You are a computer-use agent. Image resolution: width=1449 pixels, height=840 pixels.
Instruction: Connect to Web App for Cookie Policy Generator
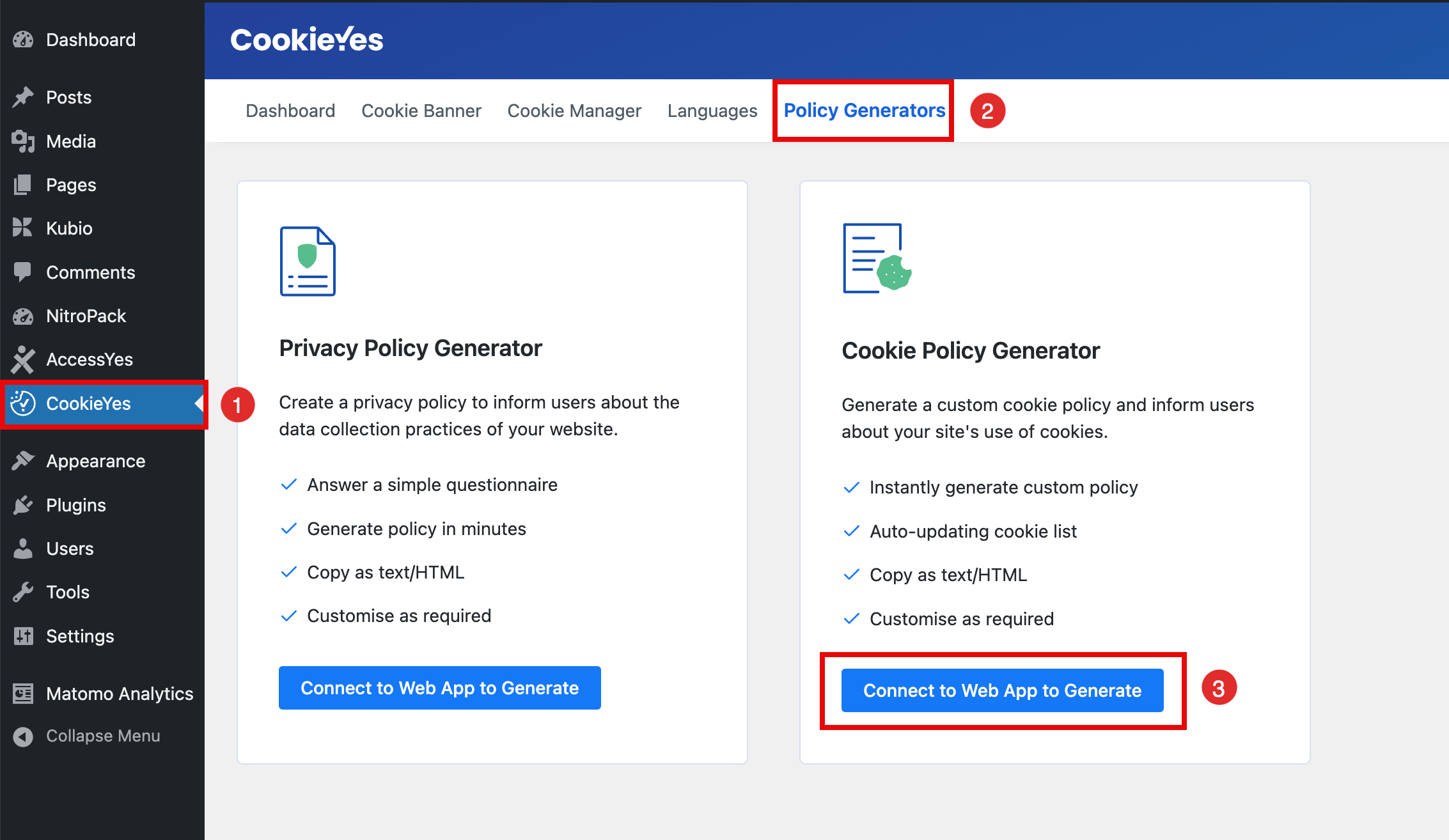click(1001, 690)
